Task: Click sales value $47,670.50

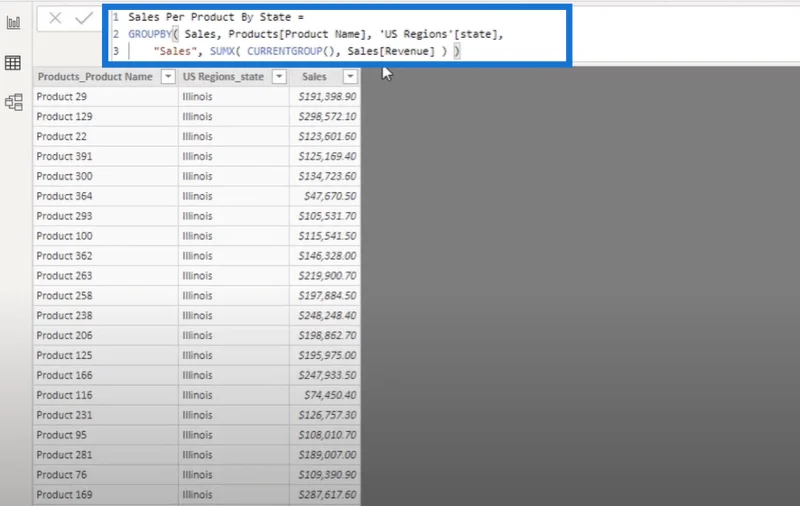Action: [x=330, y=196]
